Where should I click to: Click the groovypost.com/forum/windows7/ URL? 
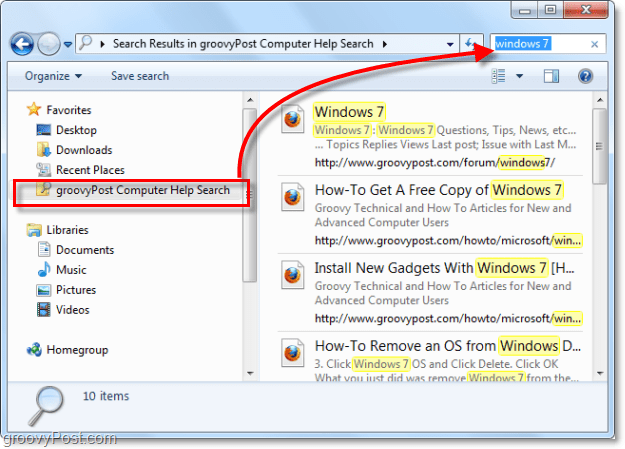(x=434, y=162)
